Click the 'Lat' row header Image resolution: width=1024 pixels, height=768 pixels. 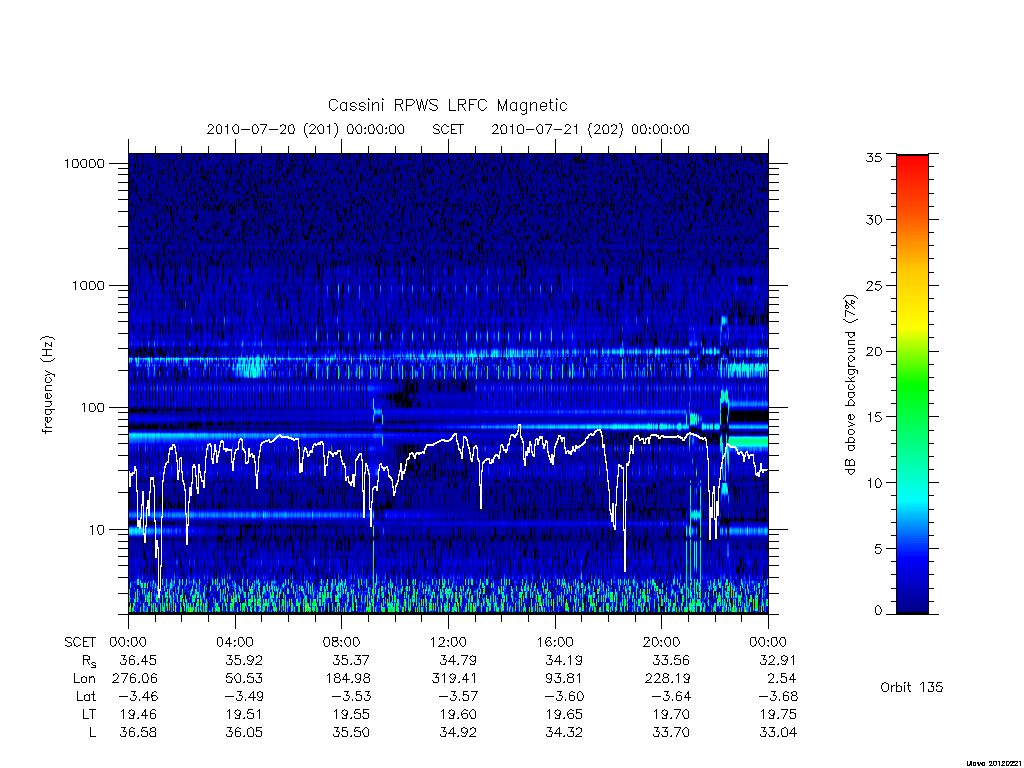(x=86, y=696)
